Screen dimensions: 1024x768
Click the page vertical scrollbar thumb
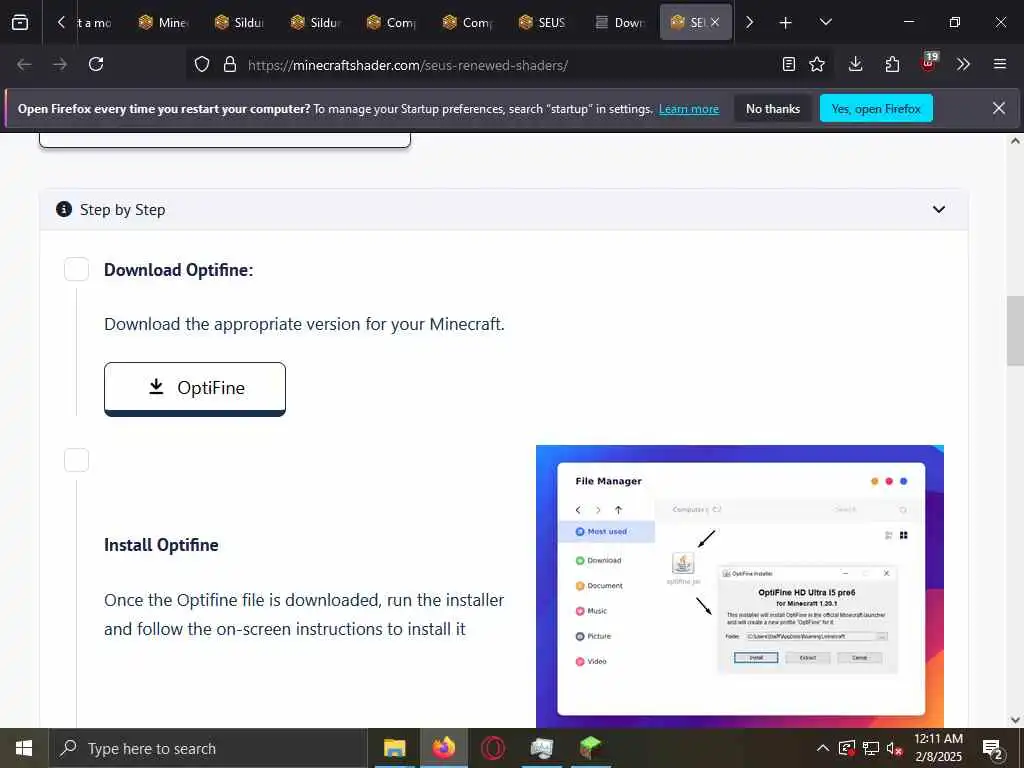(x=1015, y=331)
